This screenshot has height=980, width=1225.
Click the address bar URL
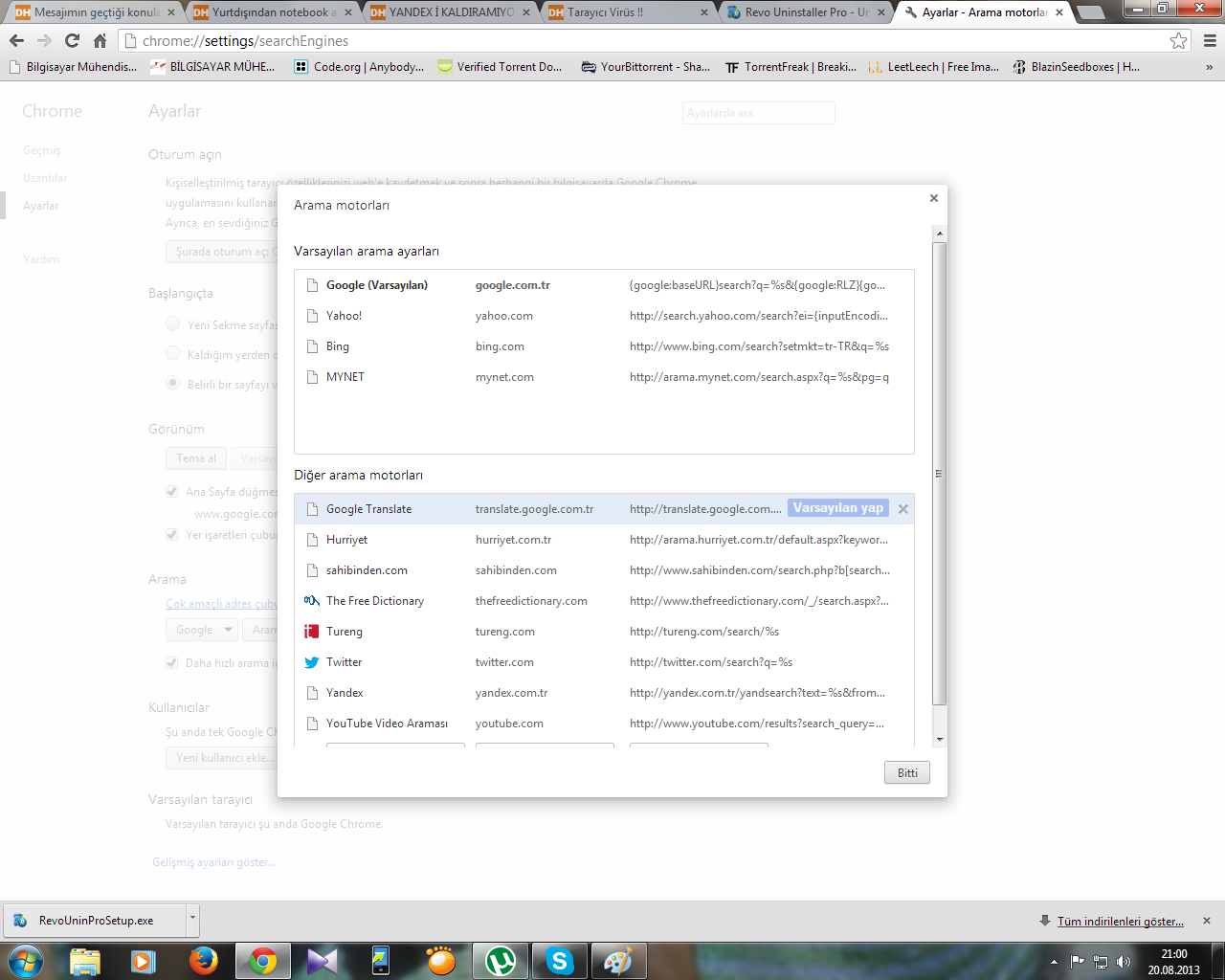point(245,41)
